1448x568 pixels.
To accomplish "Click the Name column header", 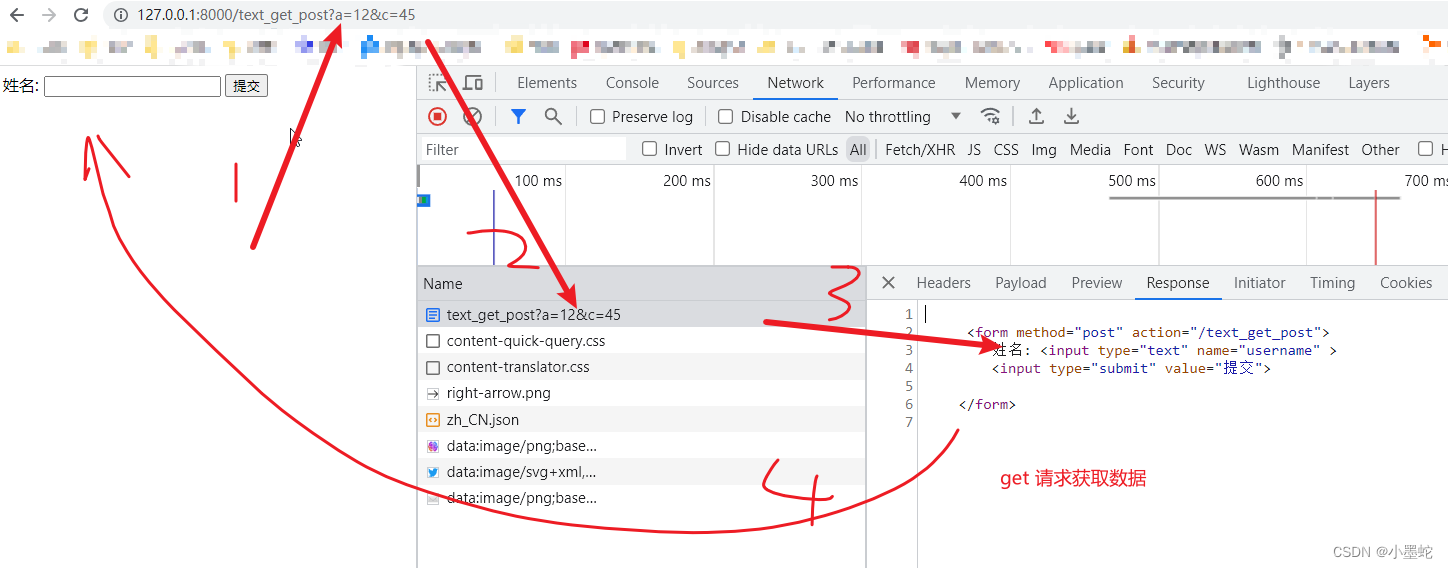I will click(642, 284).
